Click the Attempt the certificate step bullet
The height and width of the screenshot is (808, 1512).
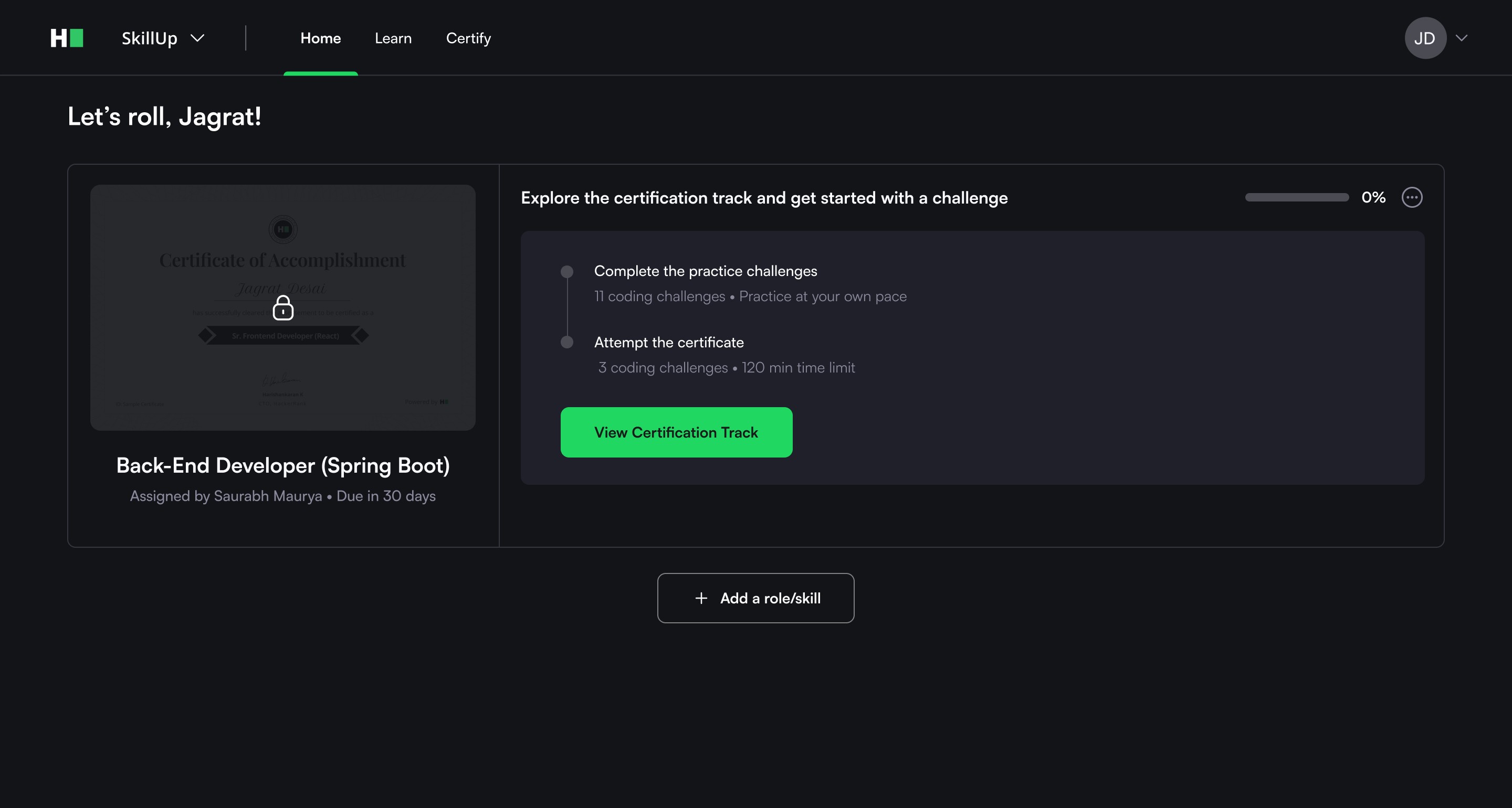click(566, 342)
